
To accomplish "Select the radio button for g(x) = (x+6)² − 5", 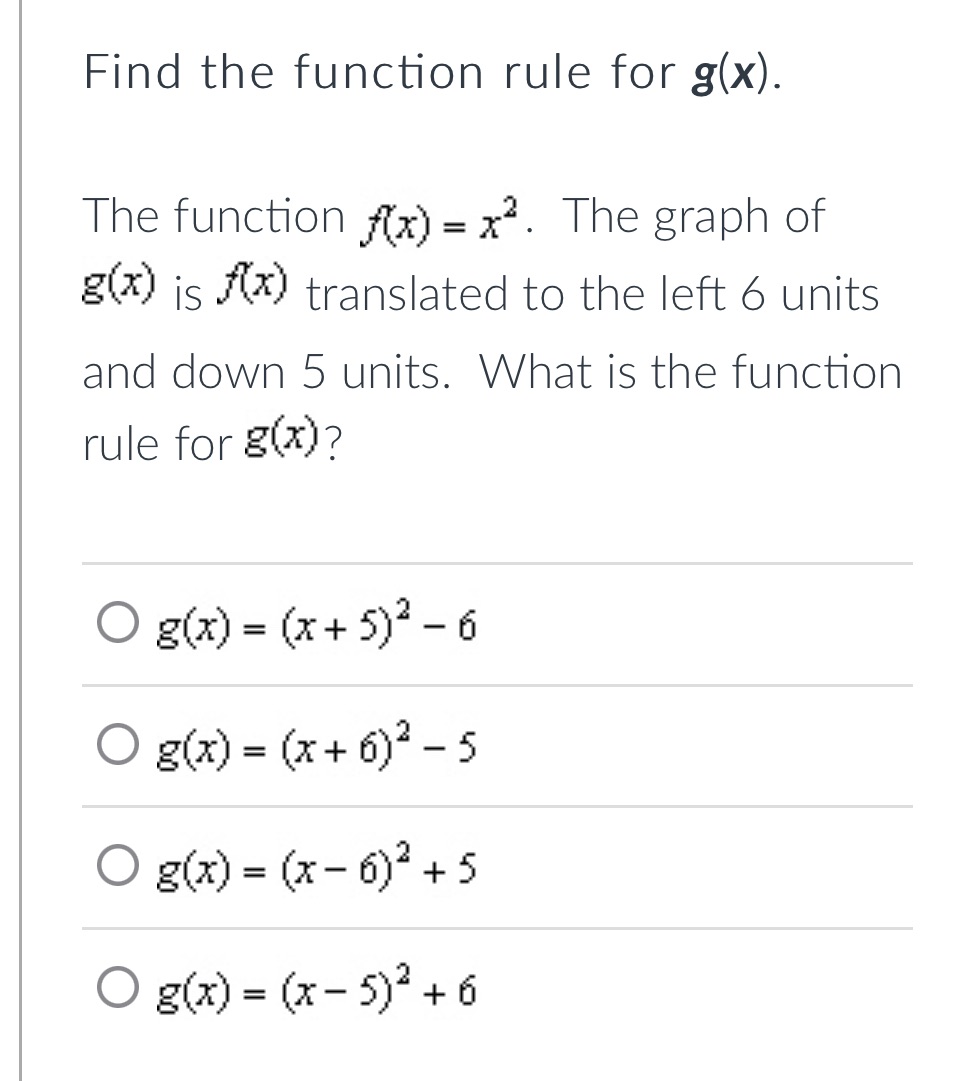I will point(116,745).
